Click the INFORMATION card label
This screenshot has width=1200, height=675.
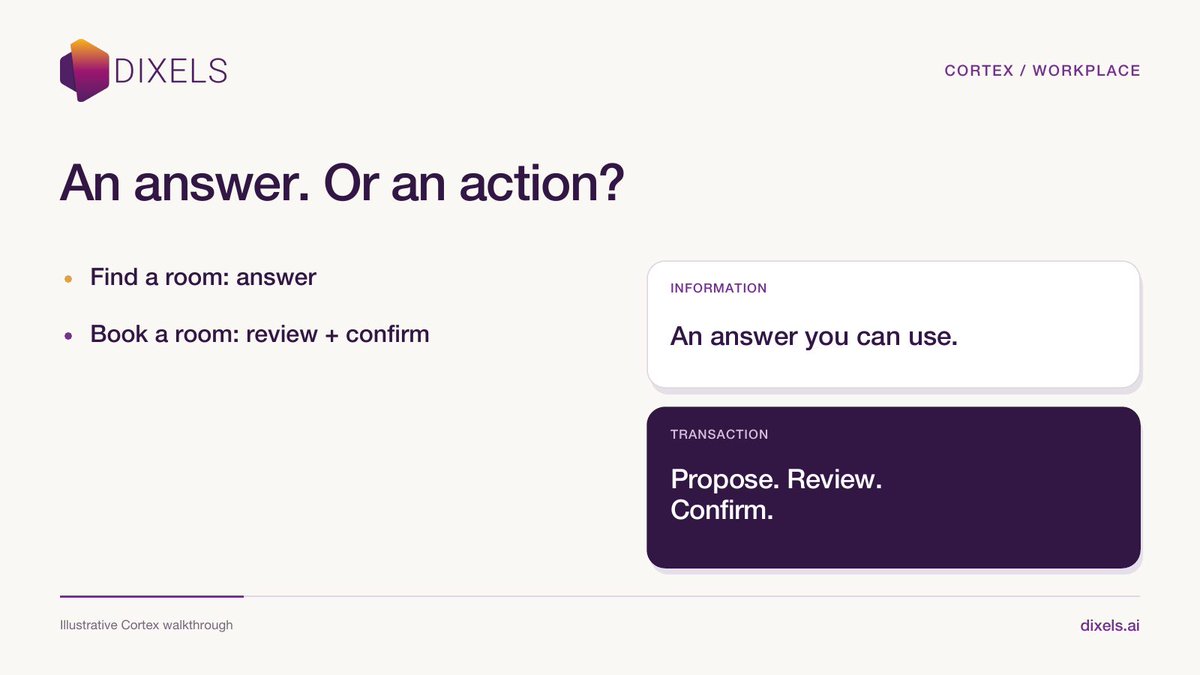(x=719, y=288)
